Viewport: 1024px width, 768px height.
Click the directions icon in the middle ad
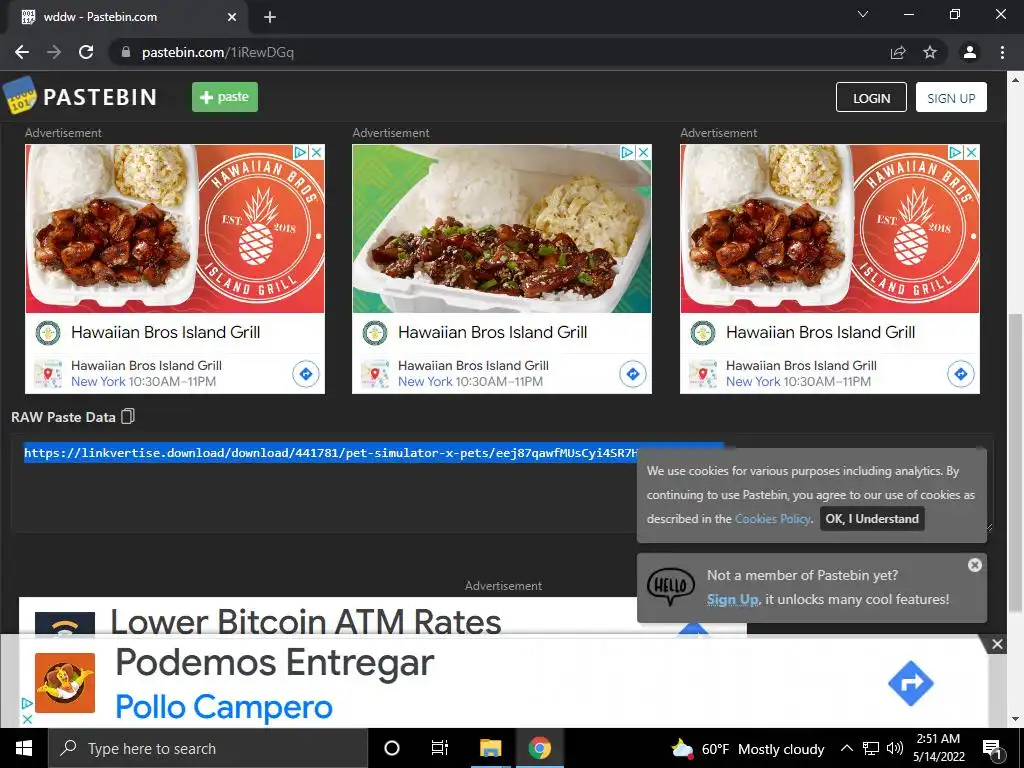coord(633,374)
